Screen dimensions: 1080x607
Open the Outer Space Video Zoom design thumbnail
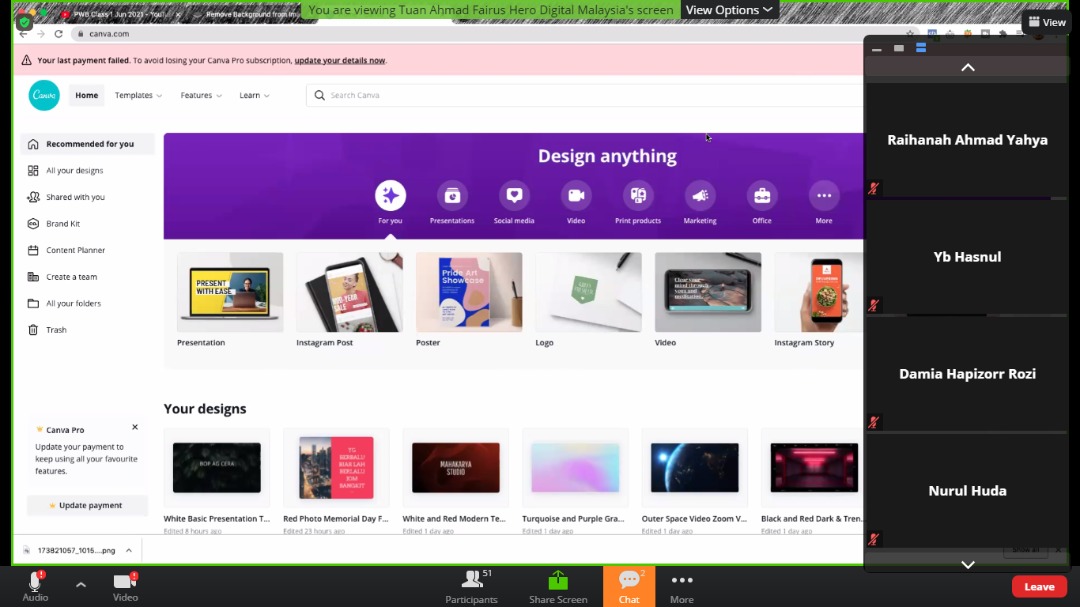(x=694, y=468)
